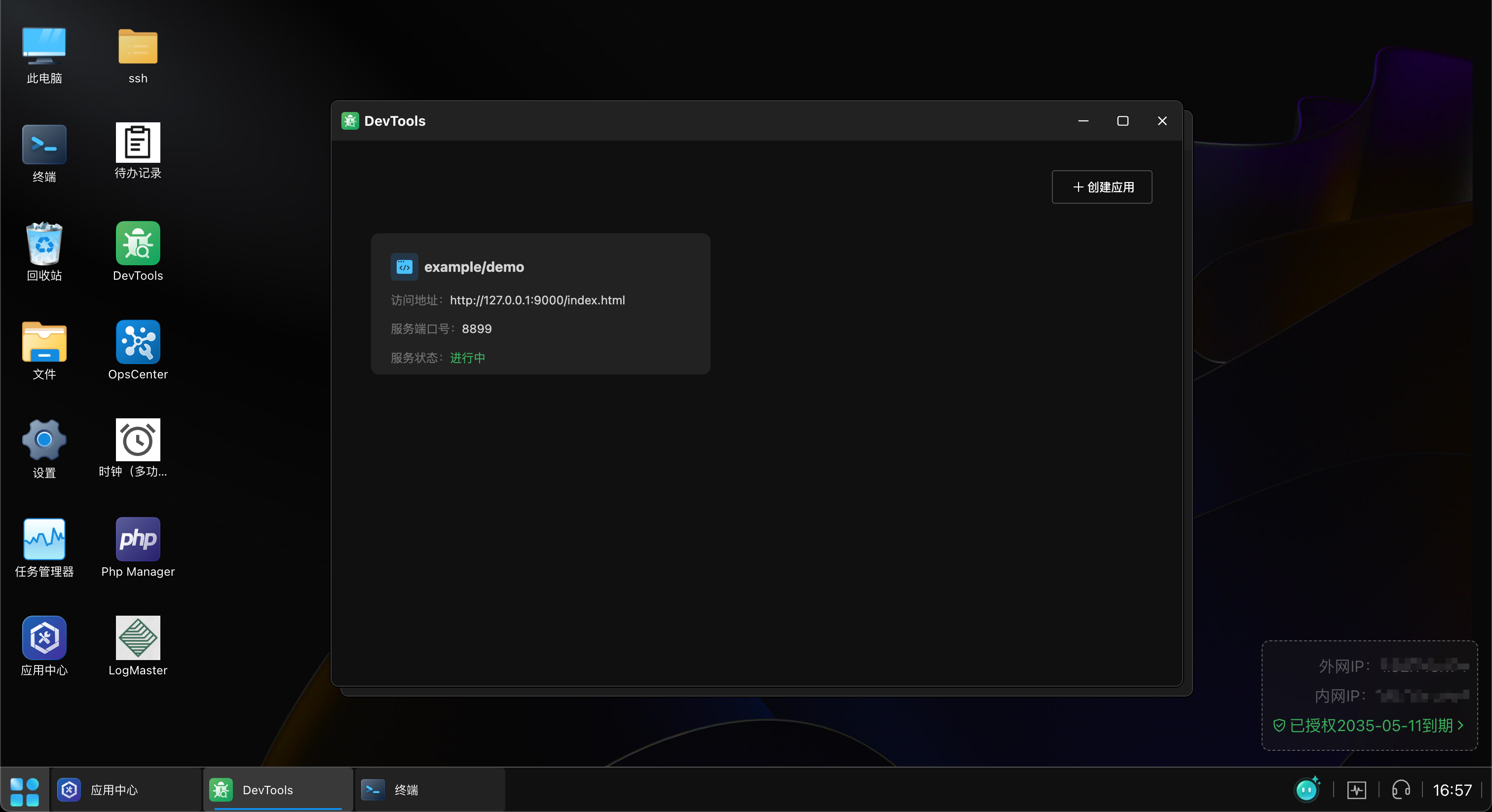Close the DevTools window

pos(1162,120)
